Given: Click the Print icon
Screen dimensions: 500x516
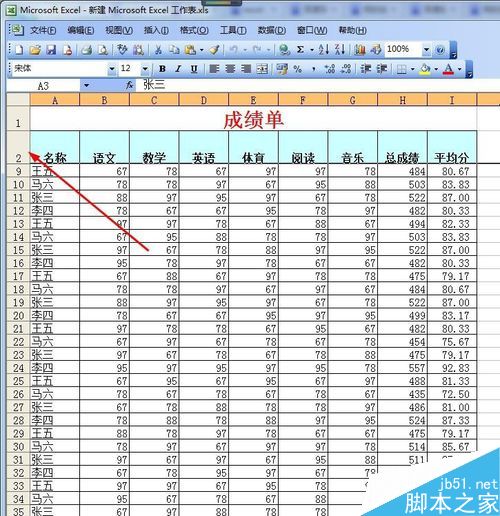Looking at the screenshot, I should coord(87,50).
